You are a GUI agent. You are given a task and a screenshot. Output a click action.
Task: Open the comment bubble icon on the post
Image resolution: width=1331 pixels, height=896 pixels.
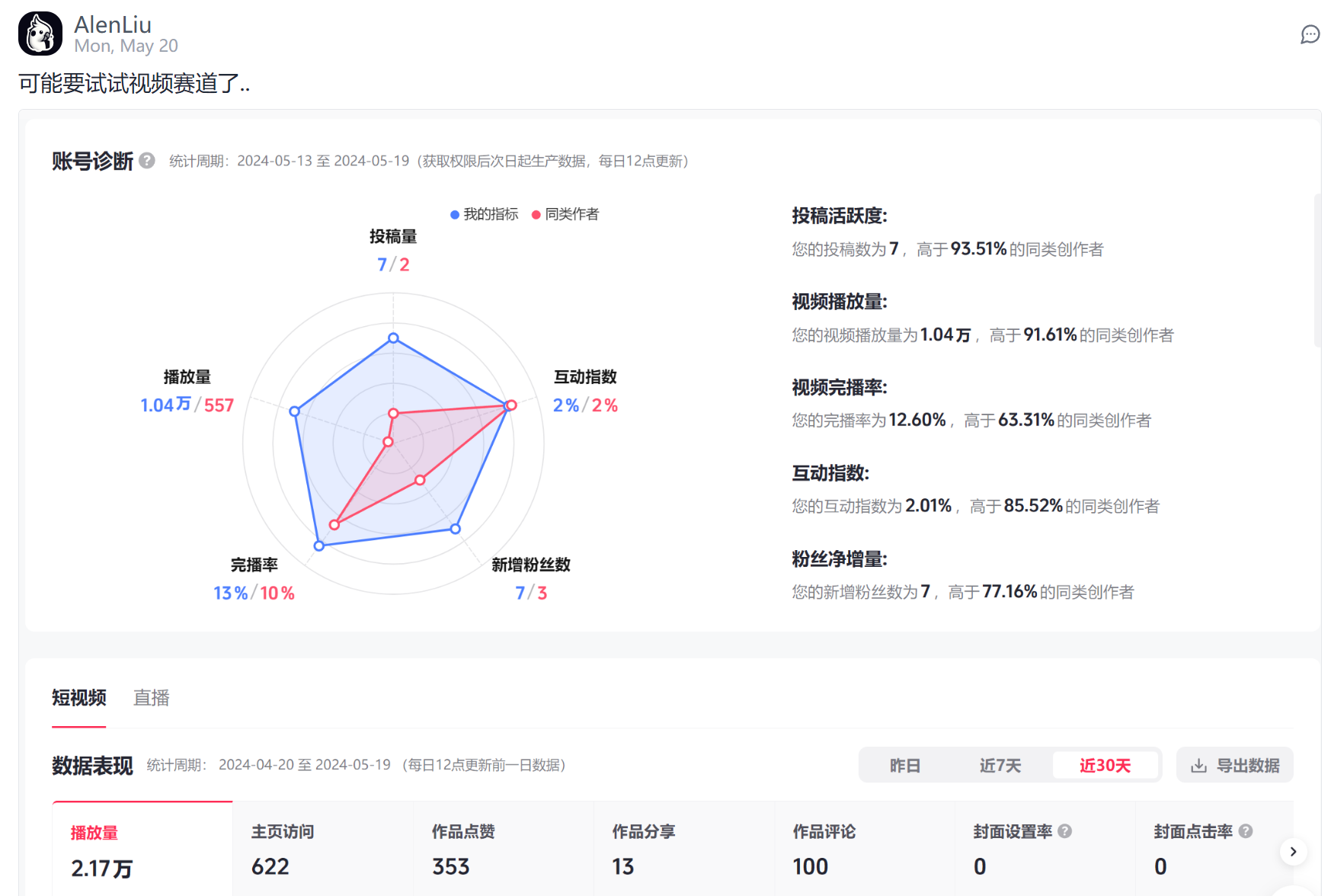pos(1310,34)
